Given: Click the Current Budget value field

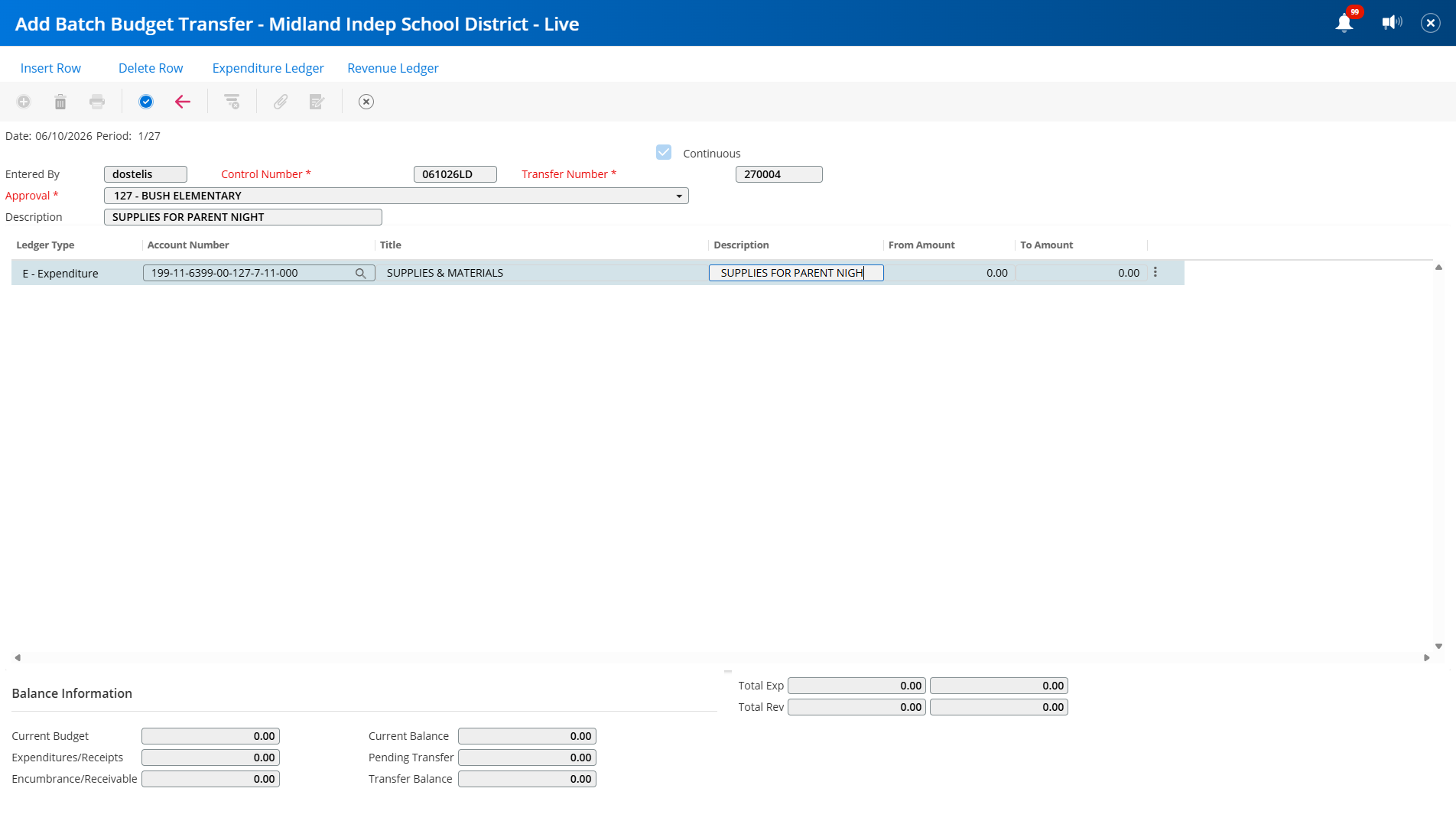Looking at the screenshot, I should 210,736.
